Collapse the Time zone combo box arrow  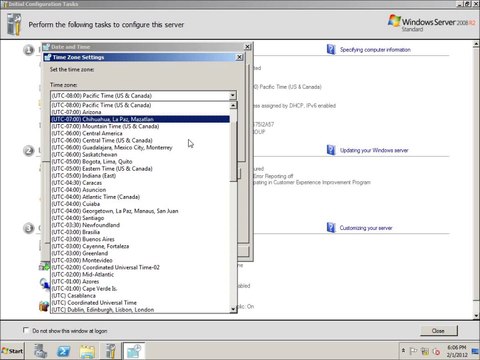point(233,96)
